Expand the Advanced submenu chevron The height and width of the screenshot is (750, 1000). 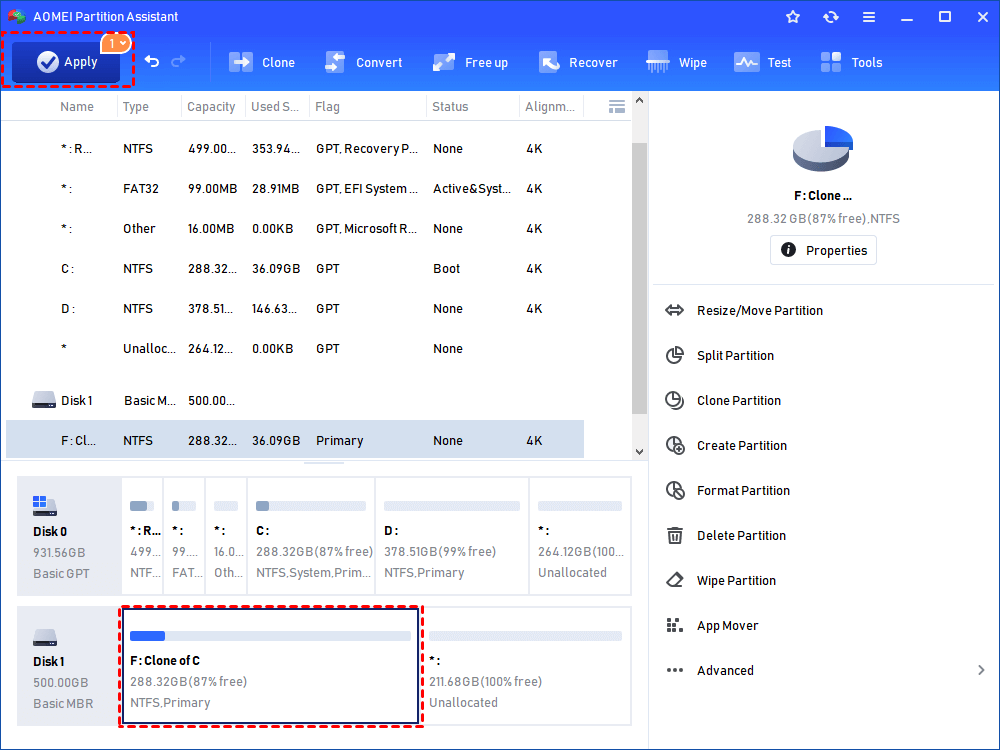981,670
